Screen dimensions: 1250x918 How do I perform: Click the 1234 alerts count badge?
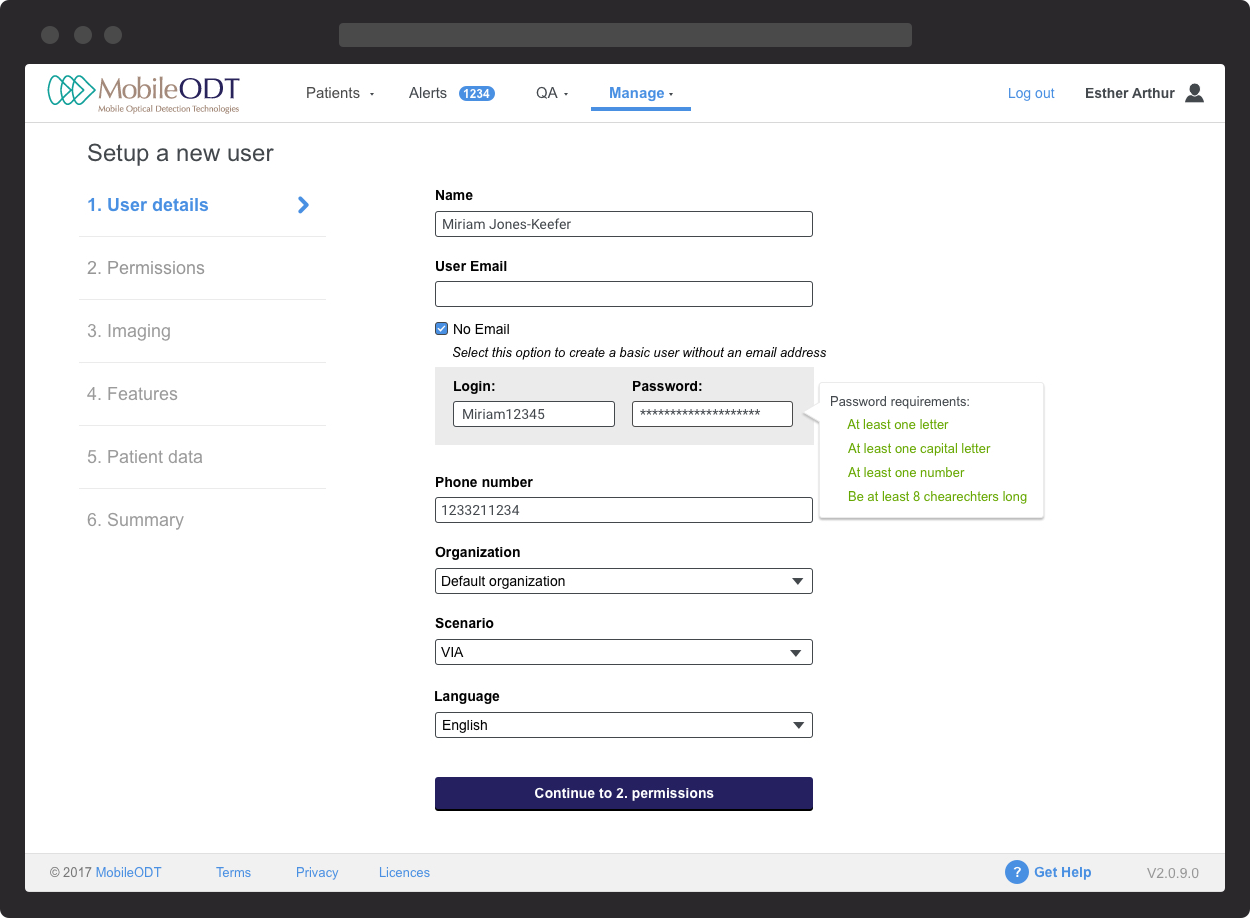[477, 92]
